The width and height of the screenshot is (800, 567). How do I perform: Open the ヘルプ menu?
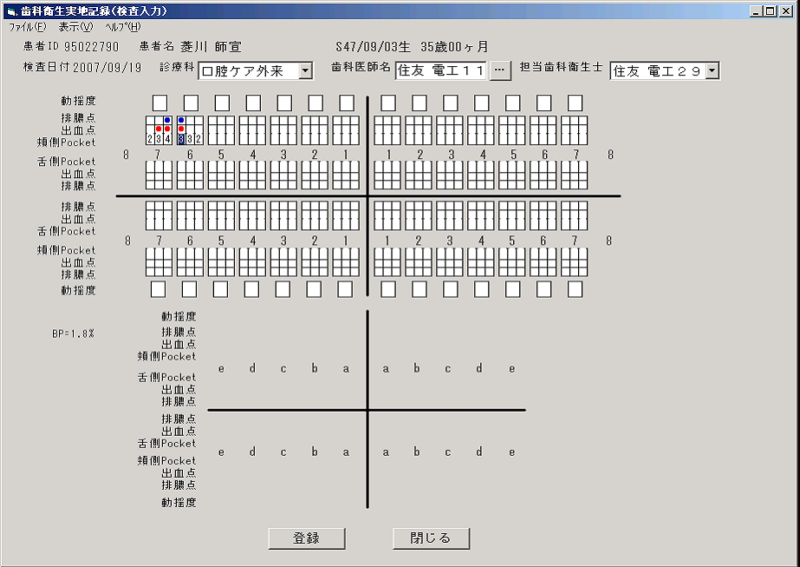click(124, 26)
